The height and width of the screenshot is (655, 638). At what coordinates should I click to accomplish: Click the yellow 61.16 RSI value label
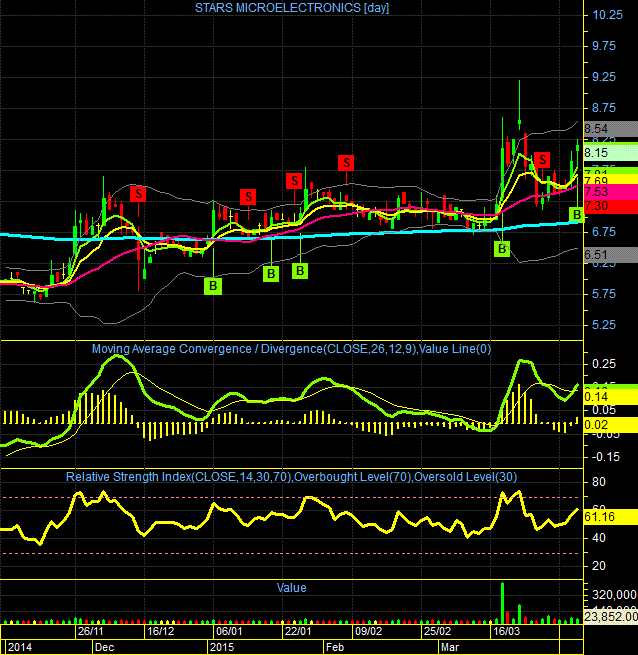[611, 517]
